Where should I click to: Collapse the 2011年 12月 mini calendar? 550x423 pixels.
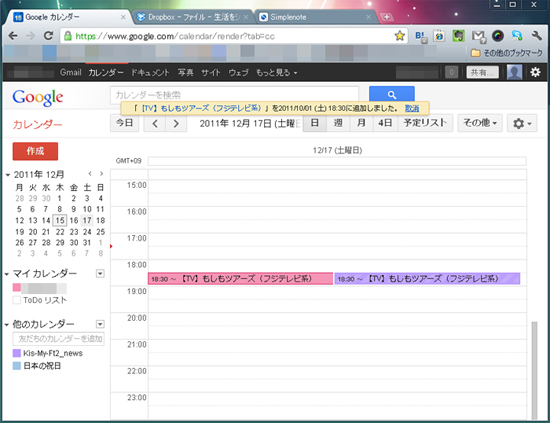pyautogui.click(x=8, y=175)
